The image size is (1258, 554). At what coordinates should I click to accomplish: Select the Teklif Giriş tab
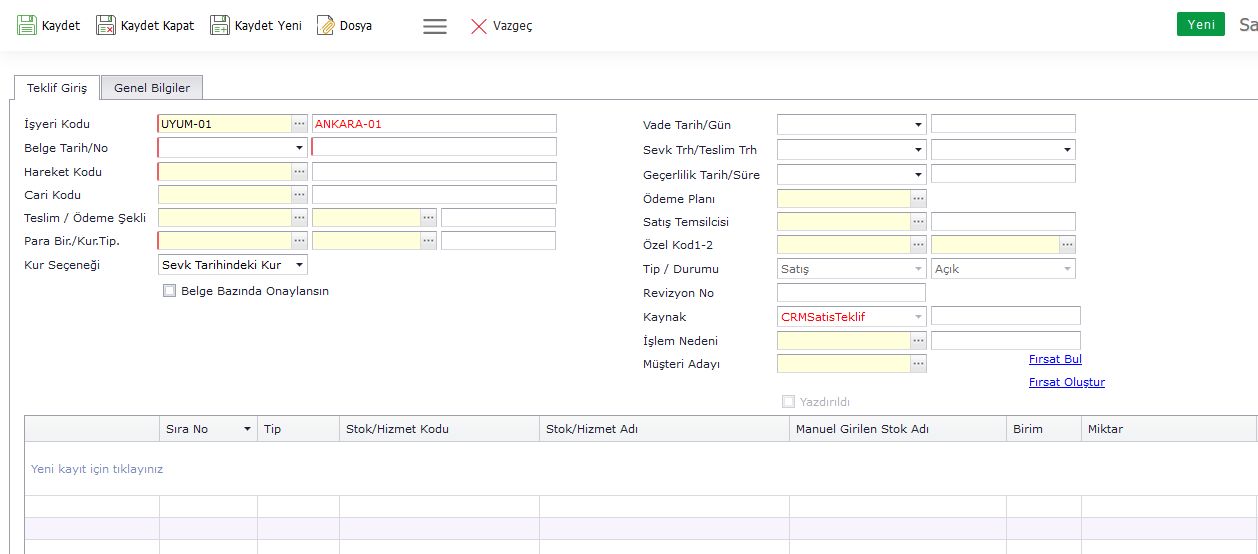click(57, 88)
